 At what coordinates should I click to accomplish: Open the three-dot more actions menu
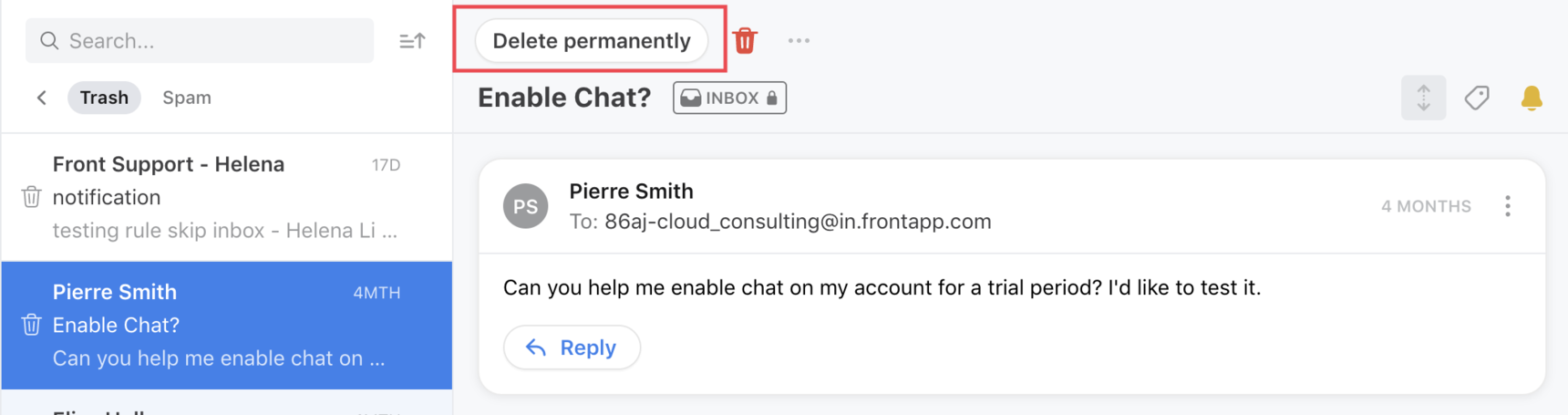(799, 41)
